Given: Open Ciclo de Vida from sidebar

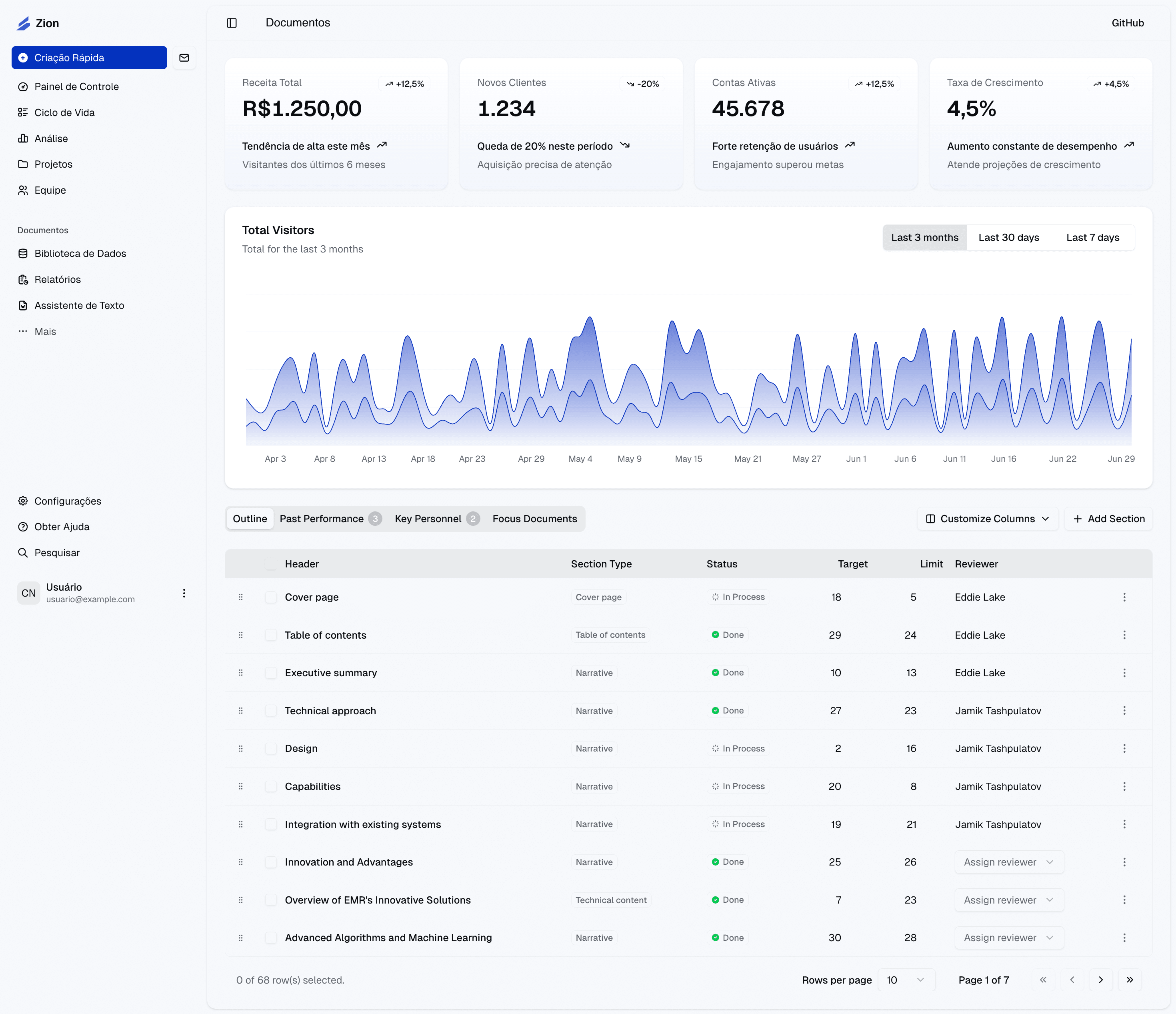Looking at the screenshot, I should (x=64, y=112).
